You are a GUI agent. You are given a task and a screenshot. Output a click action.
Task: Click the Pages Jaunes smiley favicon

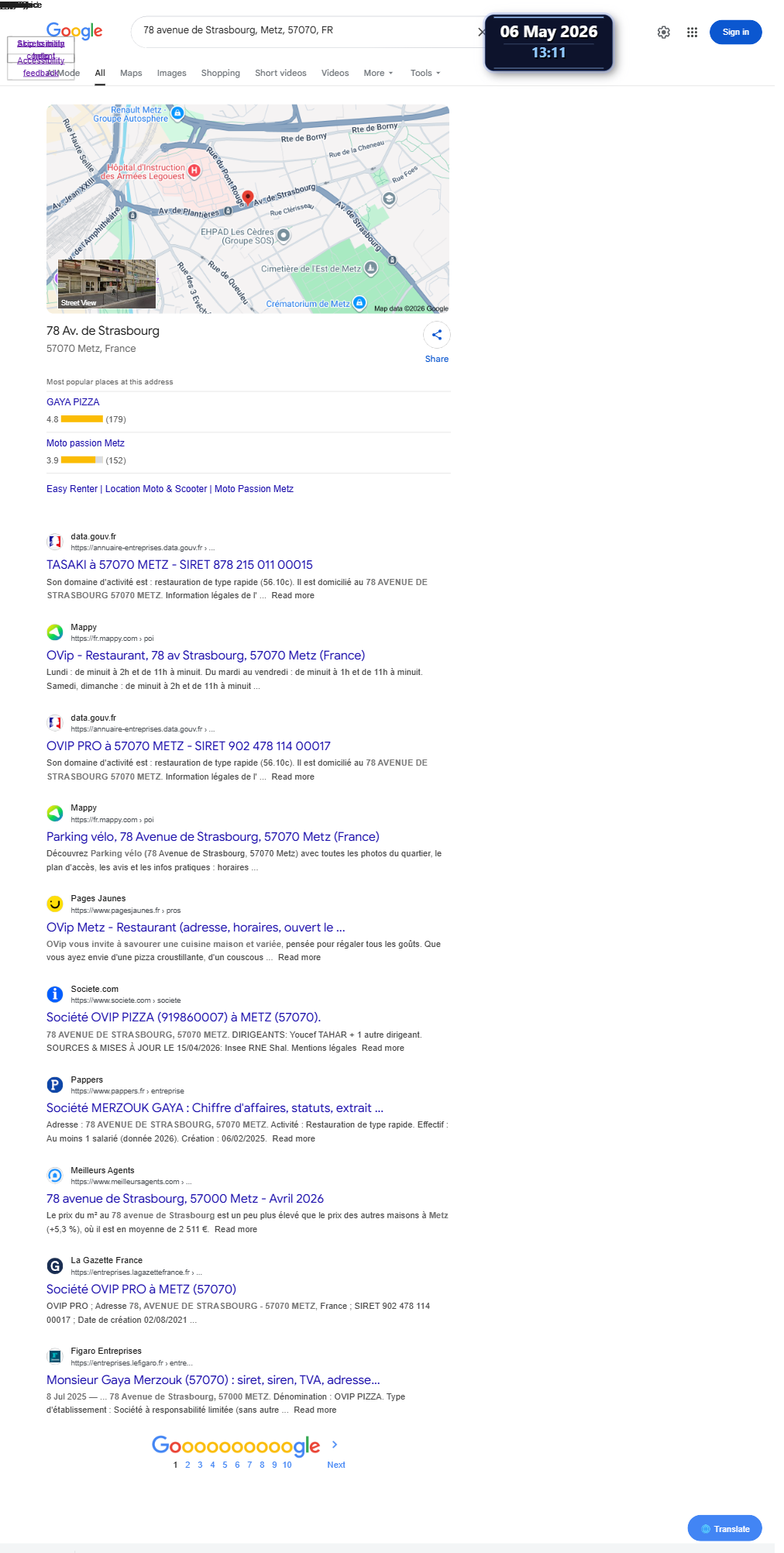tap(55, 904)
